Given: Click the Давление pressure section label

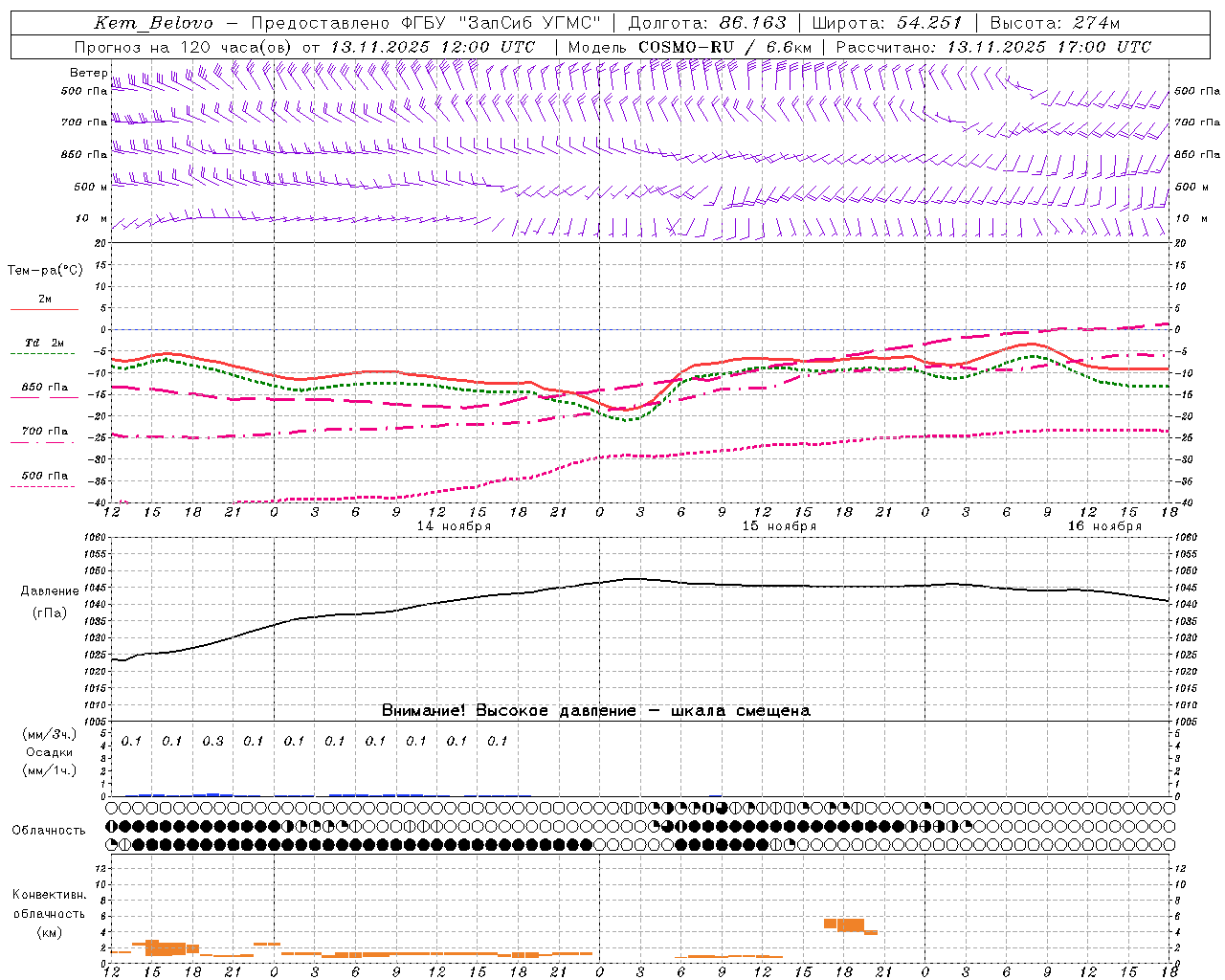Looking at the screenshot, I should point(50,591).
